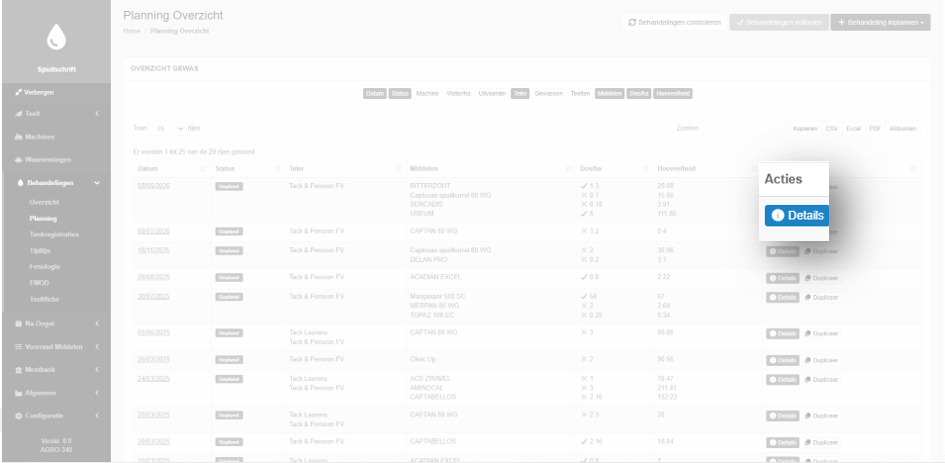This screenshot has width=945, height=463.
Task: Open Fenologie in the sidebar
Action: pos(45,266)
